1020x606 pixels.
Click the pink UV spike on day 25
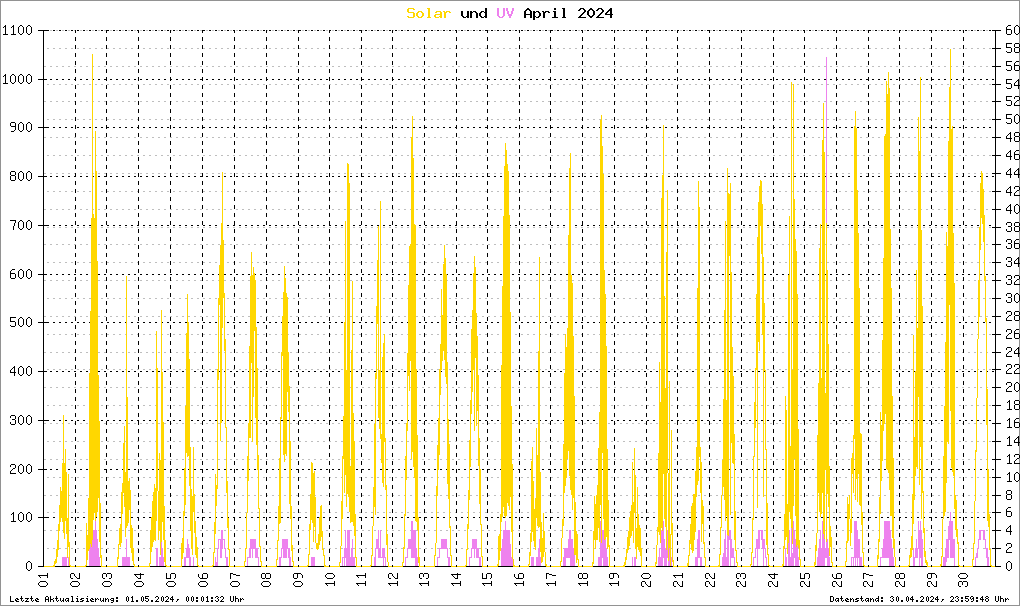[x=826, y=62]
